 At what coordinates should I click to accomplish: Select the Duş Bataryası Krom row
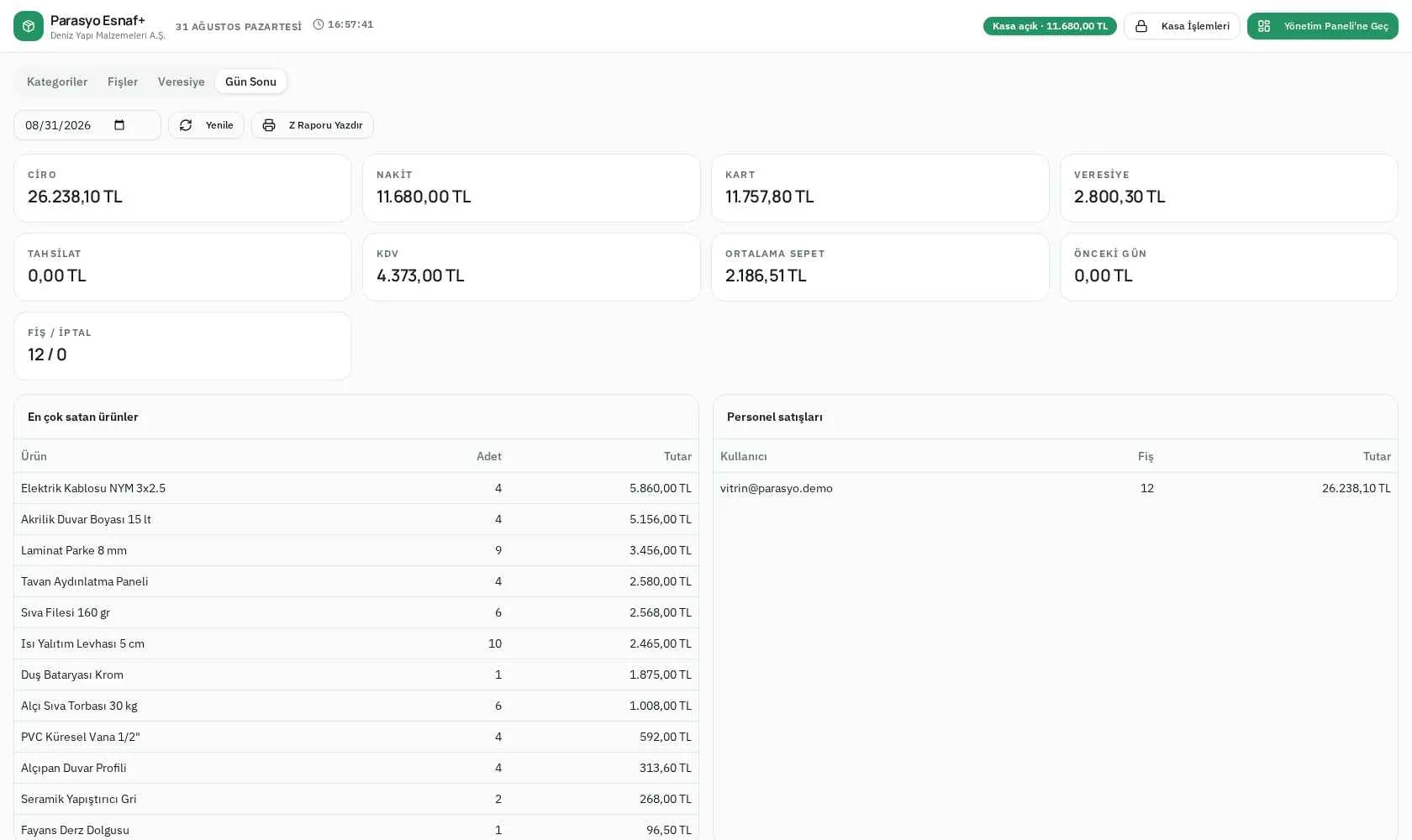tap(356, 675)
